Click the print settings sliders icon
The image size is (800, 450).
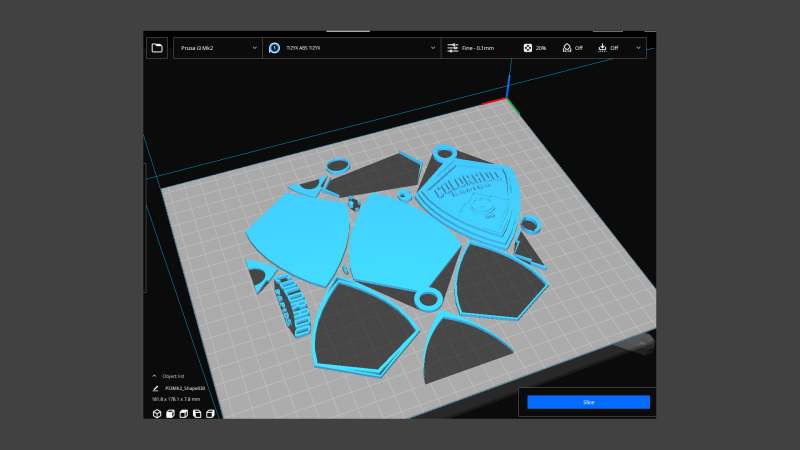click(x=453, y=47)
